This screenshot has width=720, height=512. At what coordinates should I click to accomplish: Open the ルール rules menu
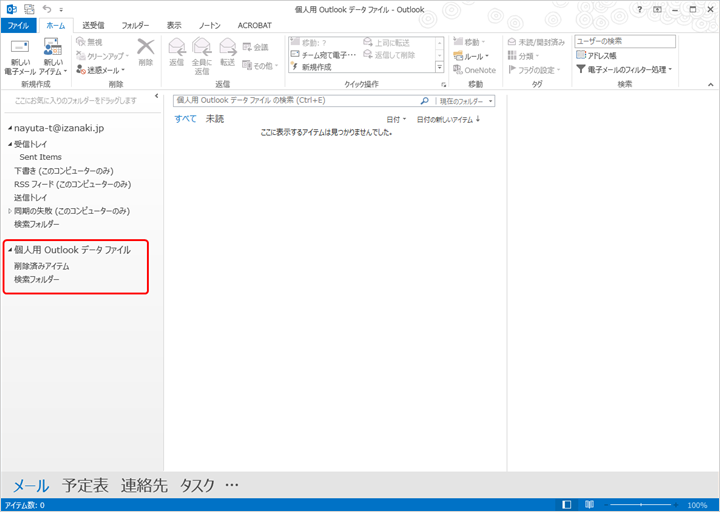click(x=471, y=56)
